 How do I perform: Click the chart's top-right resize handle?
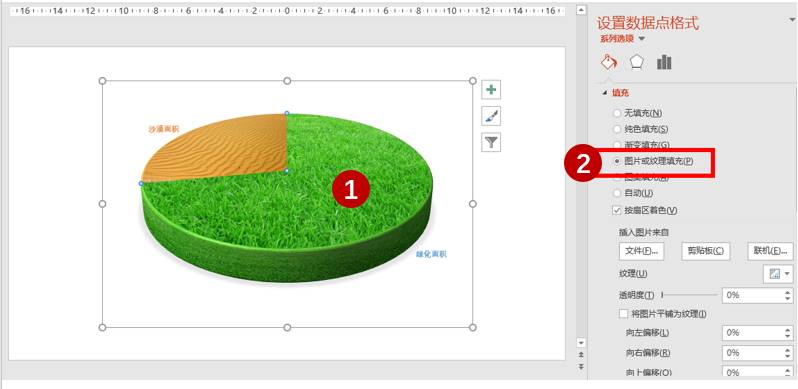coord(473,81)
